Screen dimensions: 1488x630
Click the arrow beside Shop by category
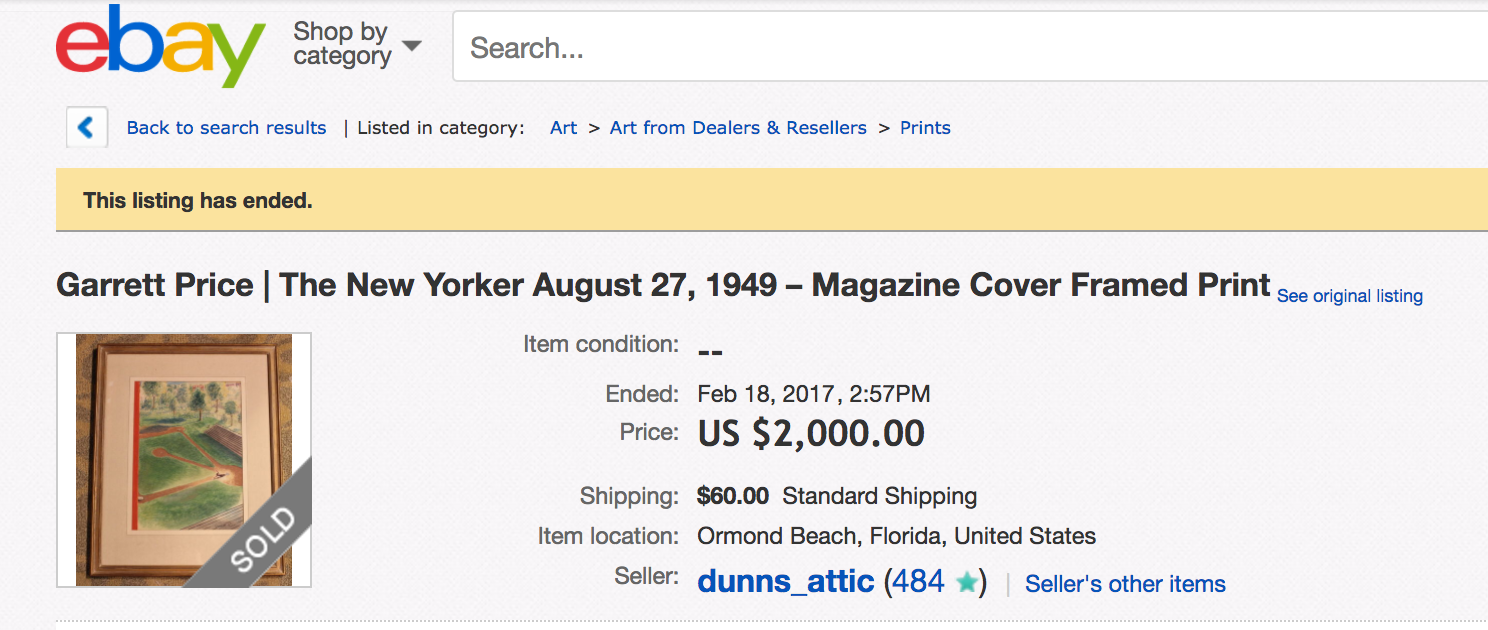[411, 45]
